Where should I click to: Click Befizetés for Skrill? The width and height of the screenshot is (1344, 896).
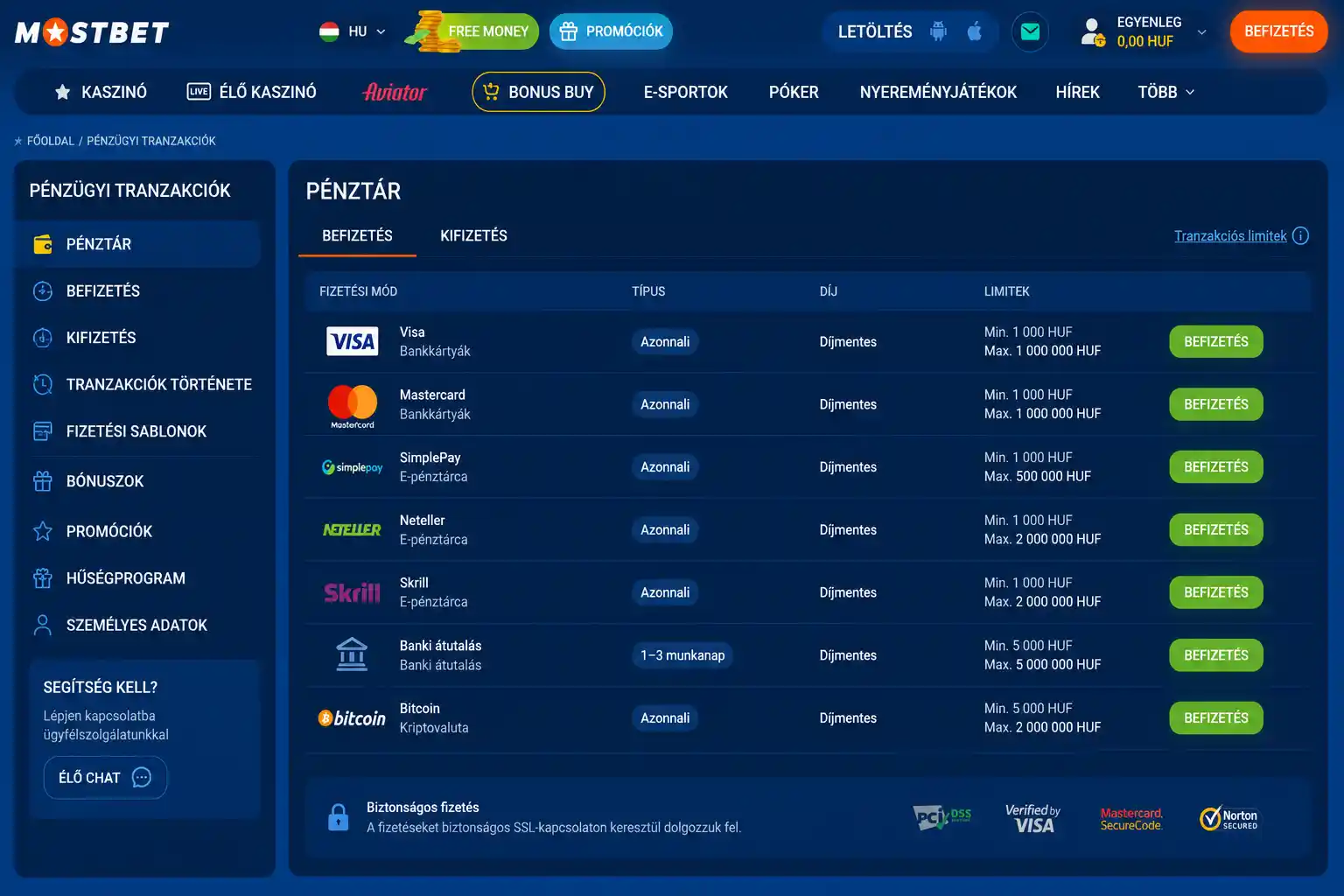click(x=1216, y=592)
